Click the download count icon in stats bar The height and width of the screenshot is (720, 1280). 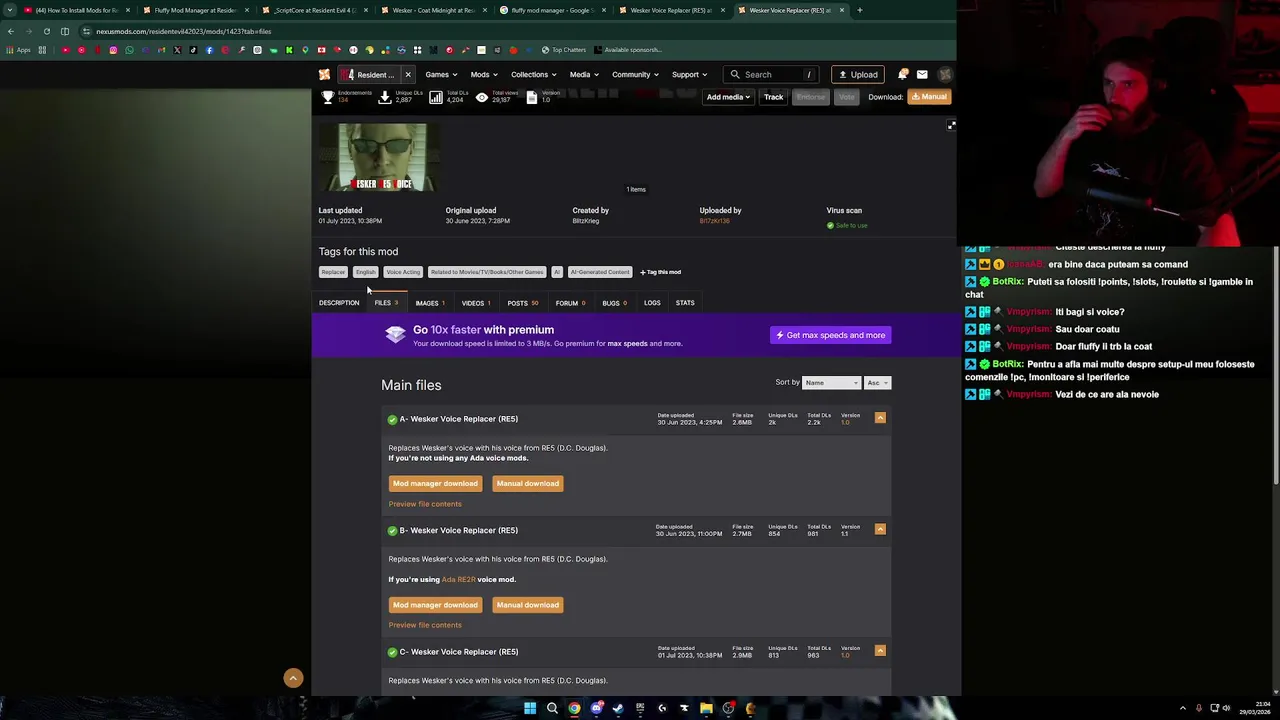(385, 97)
